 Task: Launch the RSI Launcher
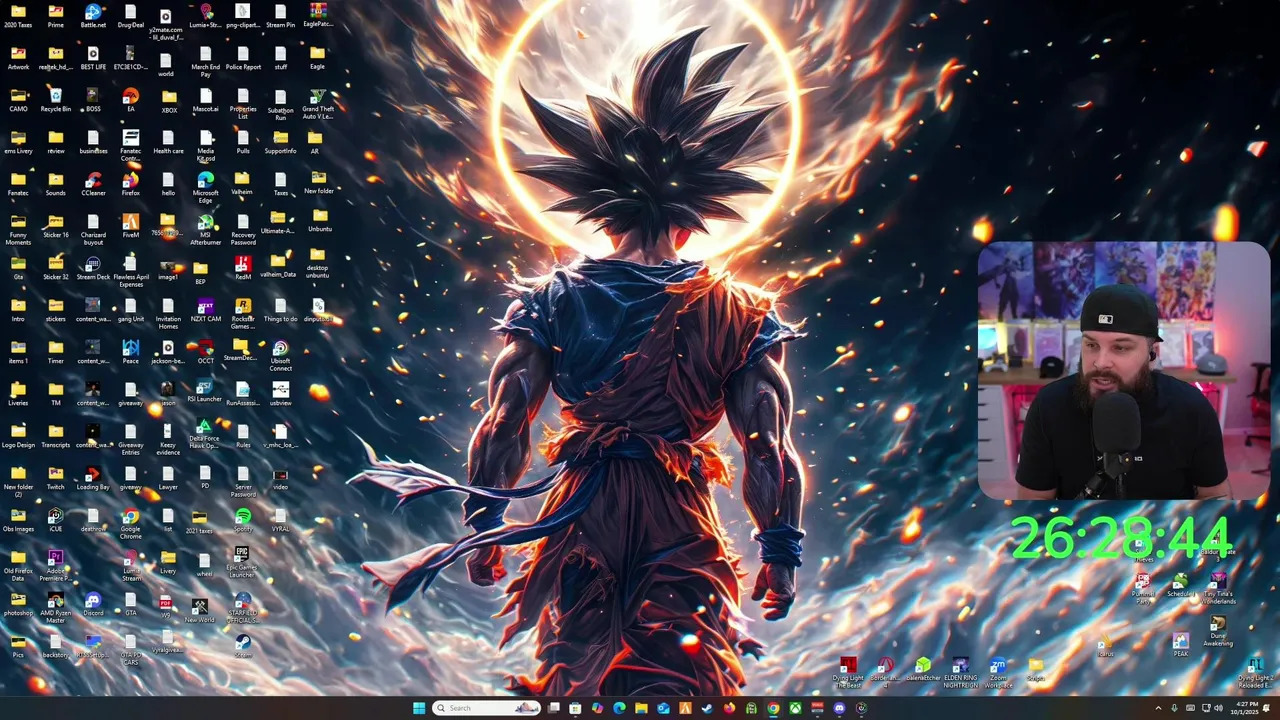click(205, 389)
